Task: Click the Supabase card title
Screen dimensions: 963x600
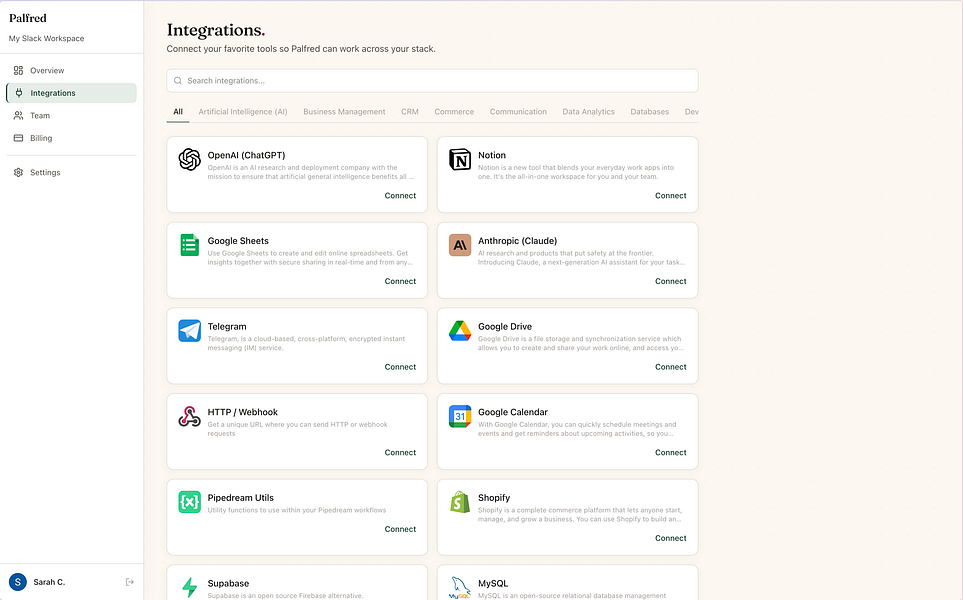Action: 228,583
